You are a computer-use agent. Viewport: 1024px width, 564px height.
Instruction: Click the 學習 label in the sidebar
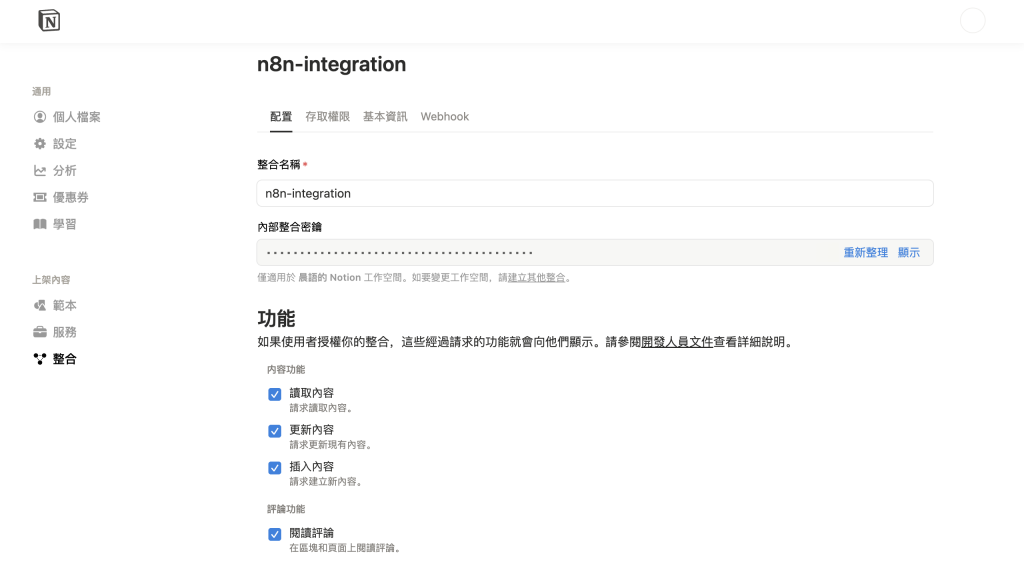click(x=65, y=224)
